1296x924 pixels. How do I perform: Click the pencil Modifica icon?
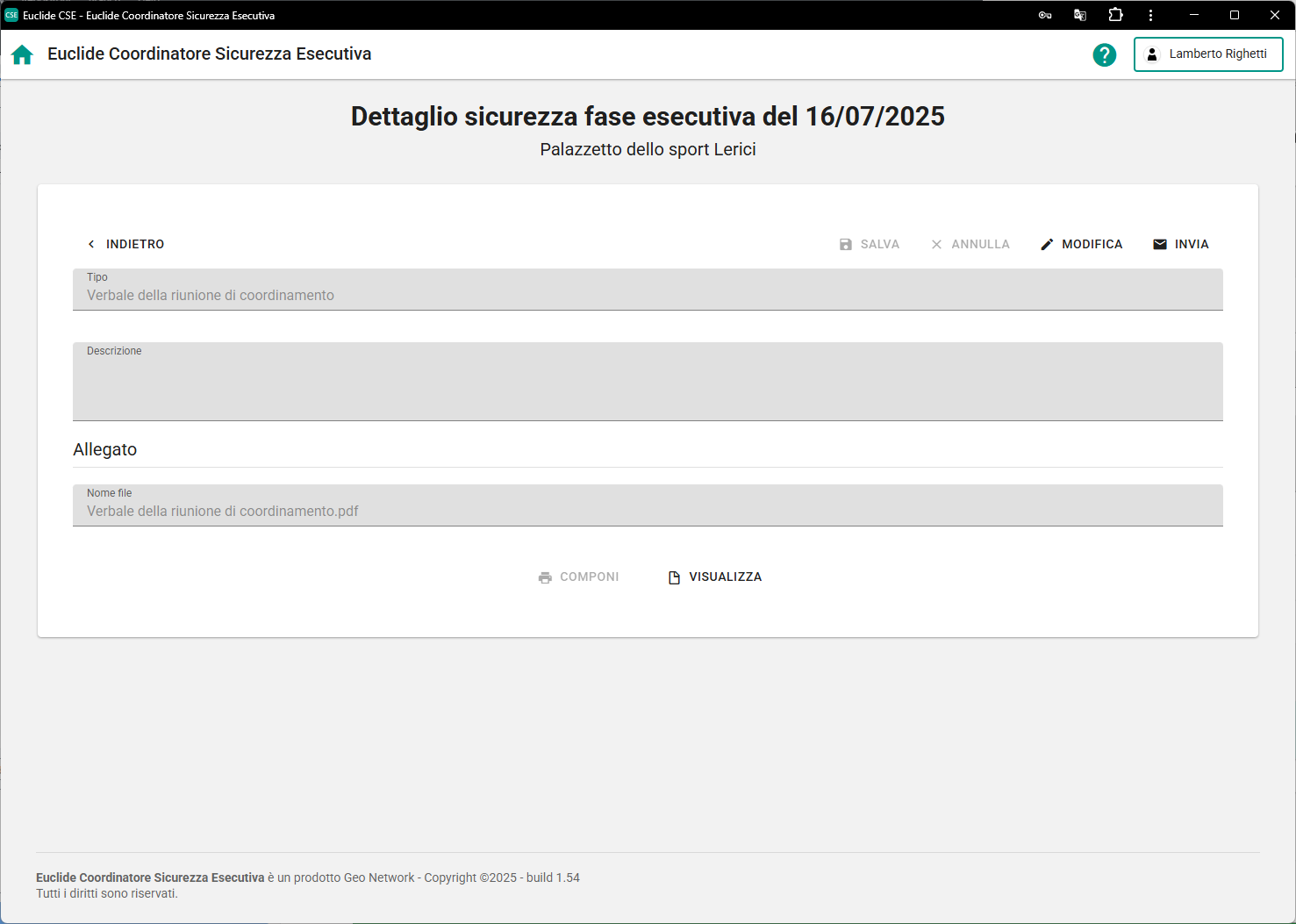click(1047, 245)
